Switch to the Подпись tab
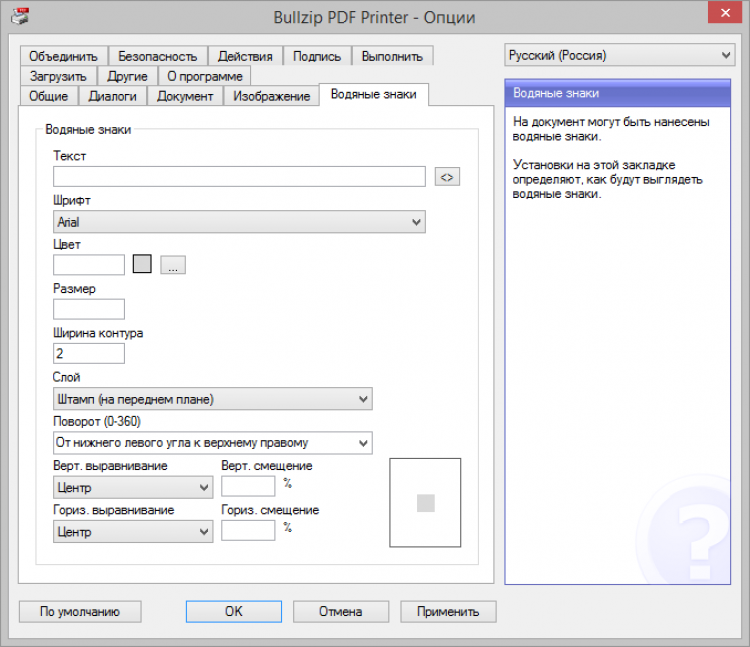 click(317, 56)
